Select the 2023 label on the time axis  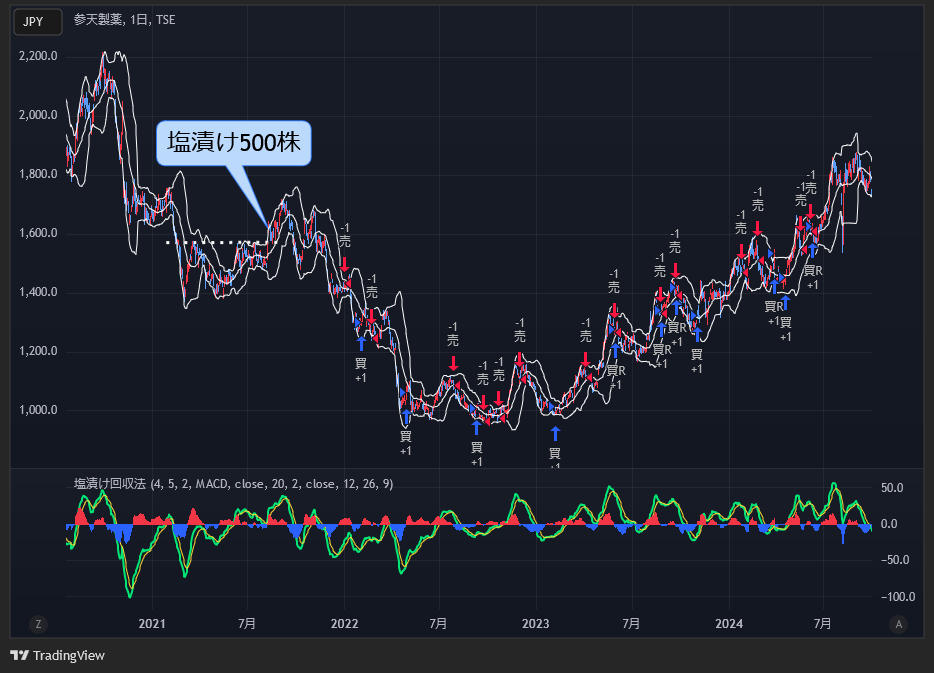pos(536,624)
